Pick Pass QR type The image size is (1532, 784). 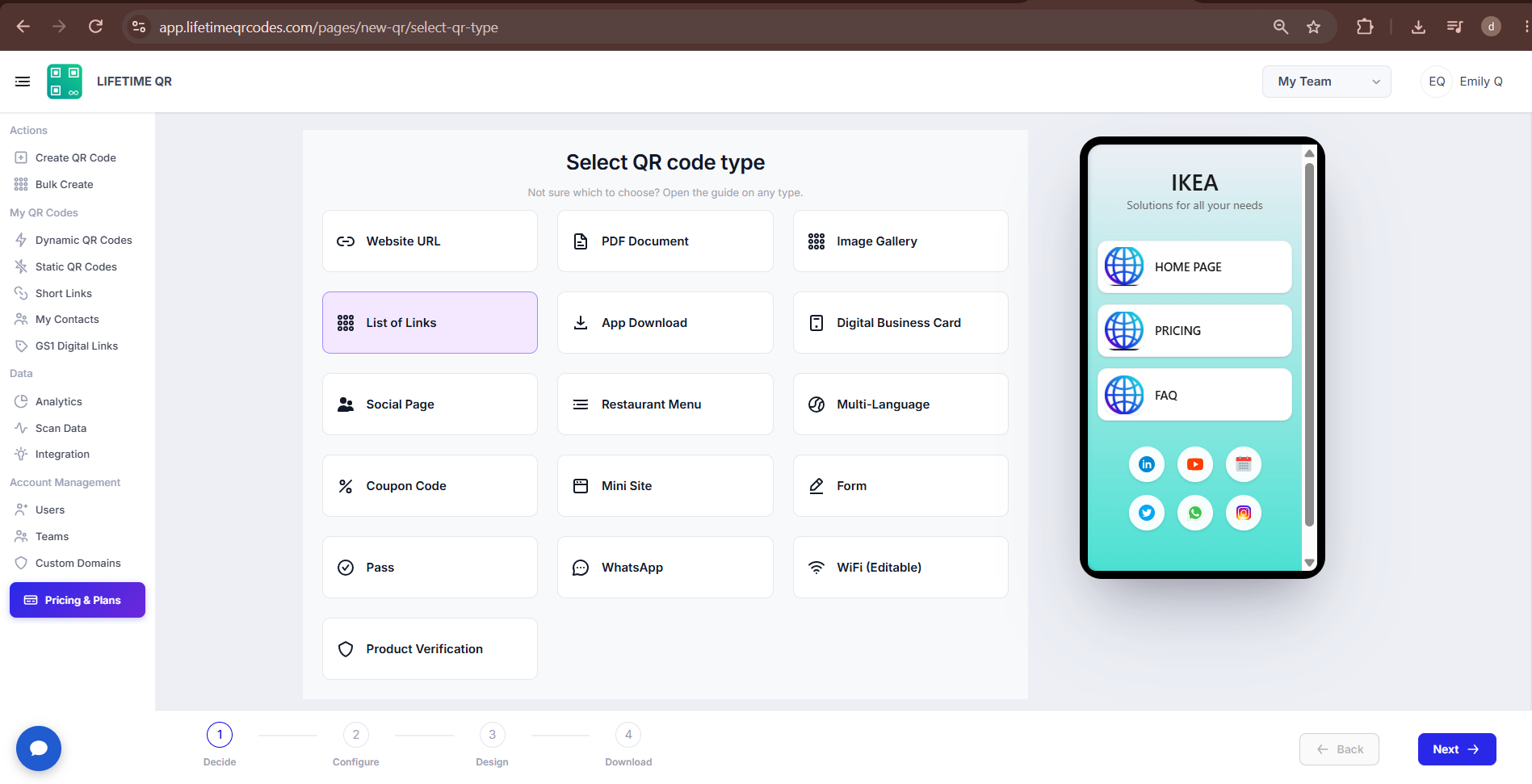point(430,568)
